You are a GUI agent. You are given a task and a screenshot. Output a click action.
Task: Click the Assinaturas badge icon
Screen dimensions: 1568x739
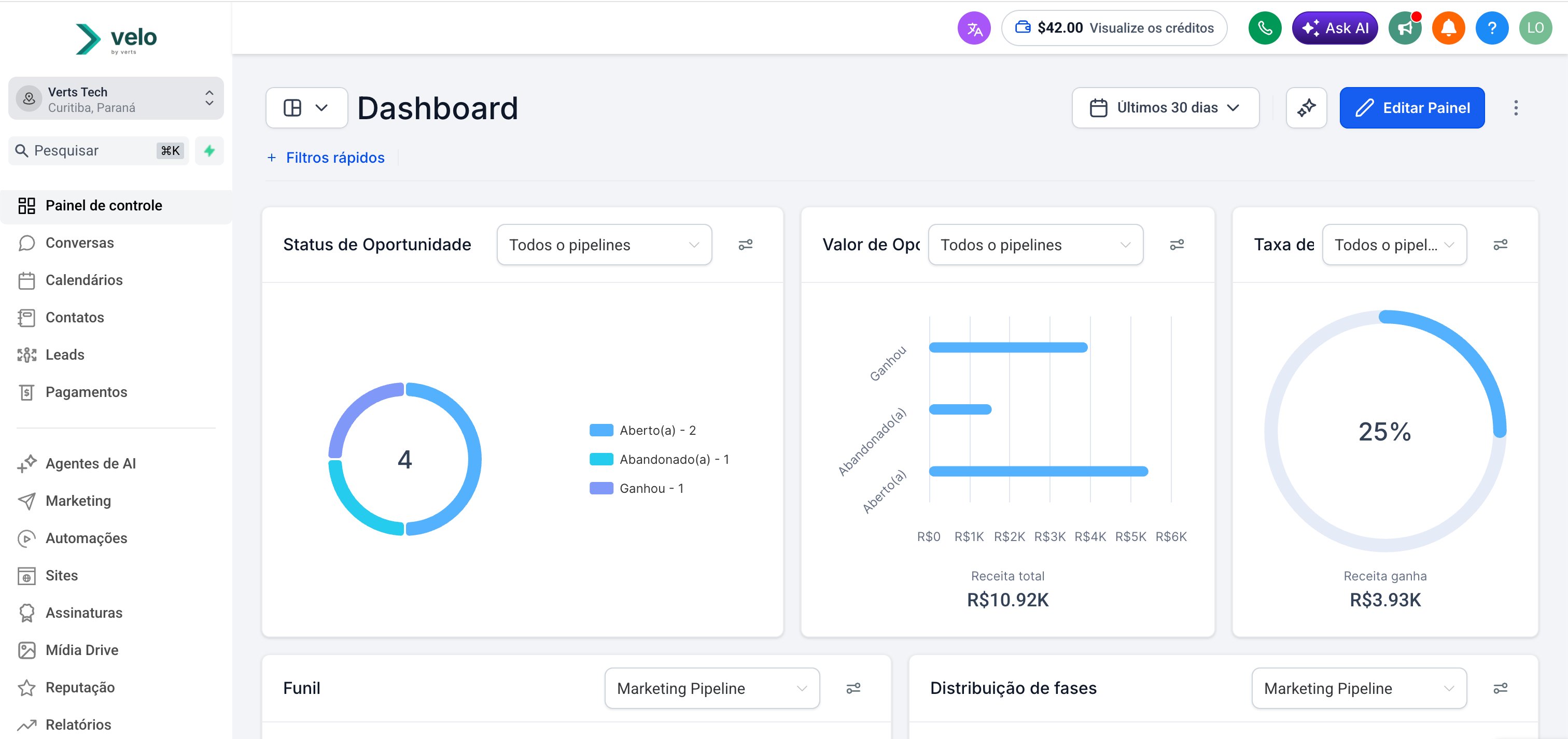(x=27, y=613)
